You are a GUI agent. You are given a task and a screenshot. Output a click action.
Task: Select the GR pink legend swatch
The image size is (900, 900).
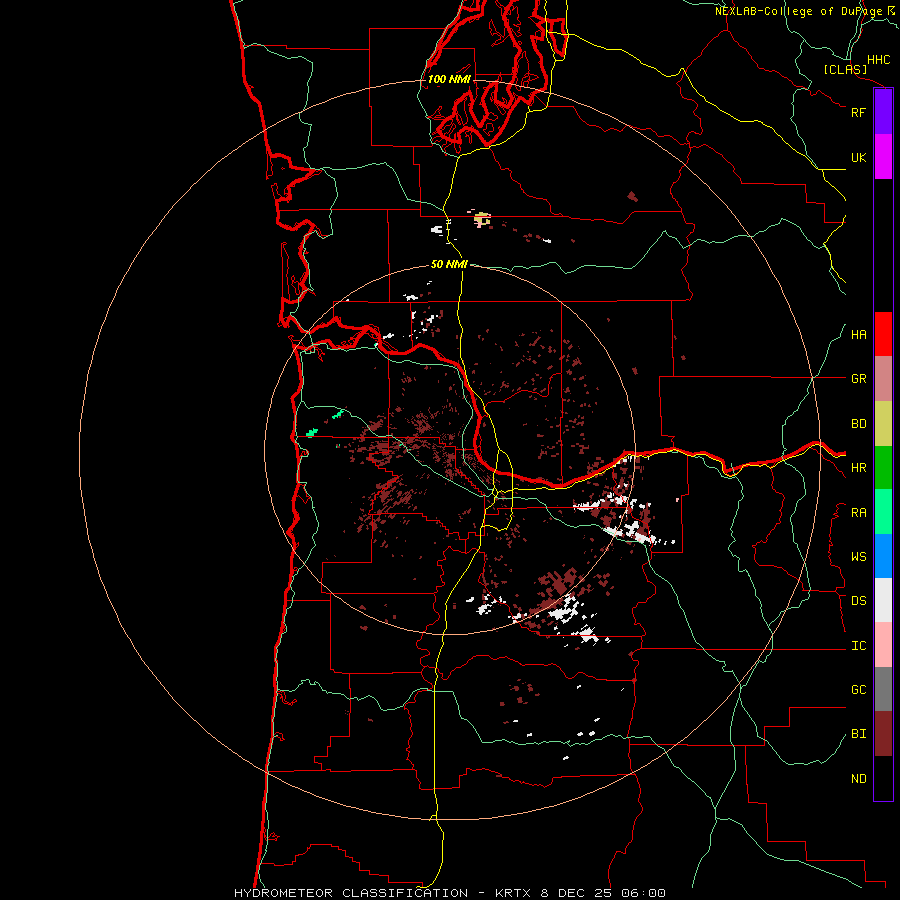tap(883, 379)
